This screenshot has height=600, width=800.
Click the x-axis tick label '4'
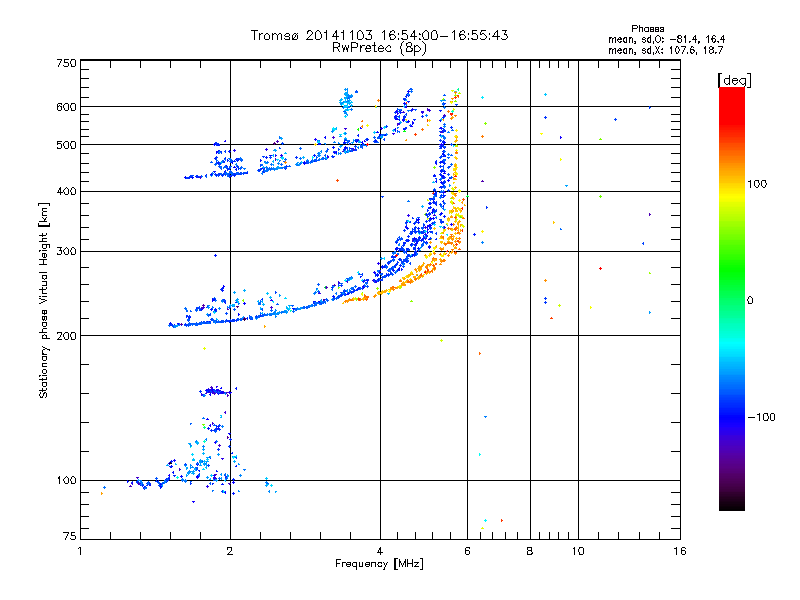tap(380, 551)
